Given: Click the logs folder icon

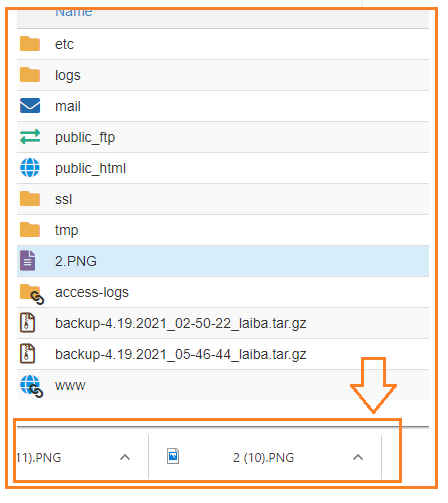Looking at the screenshot, I should pyautogui.click(x=30, y=75).
